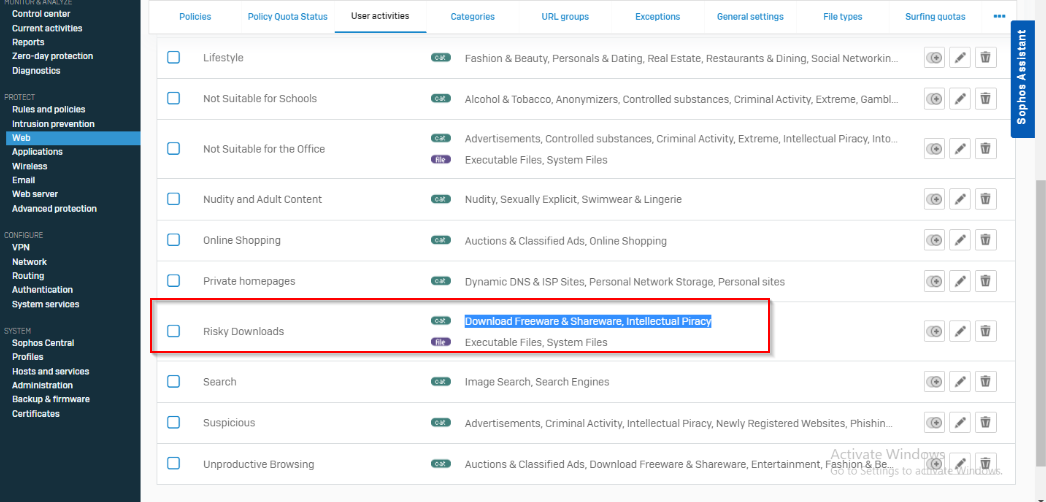Image resolution: width=1046 pixels, height=502 pixels.
Task: Check the Nudity and Adult Content row
Action: pos(173,199)
